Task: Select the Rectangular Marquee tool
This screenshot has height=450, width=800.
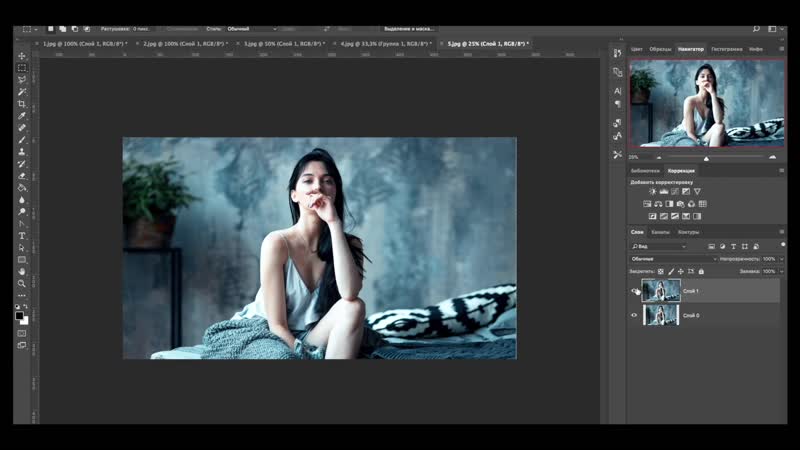Action: pyautogui.click(x=21, y=68)
